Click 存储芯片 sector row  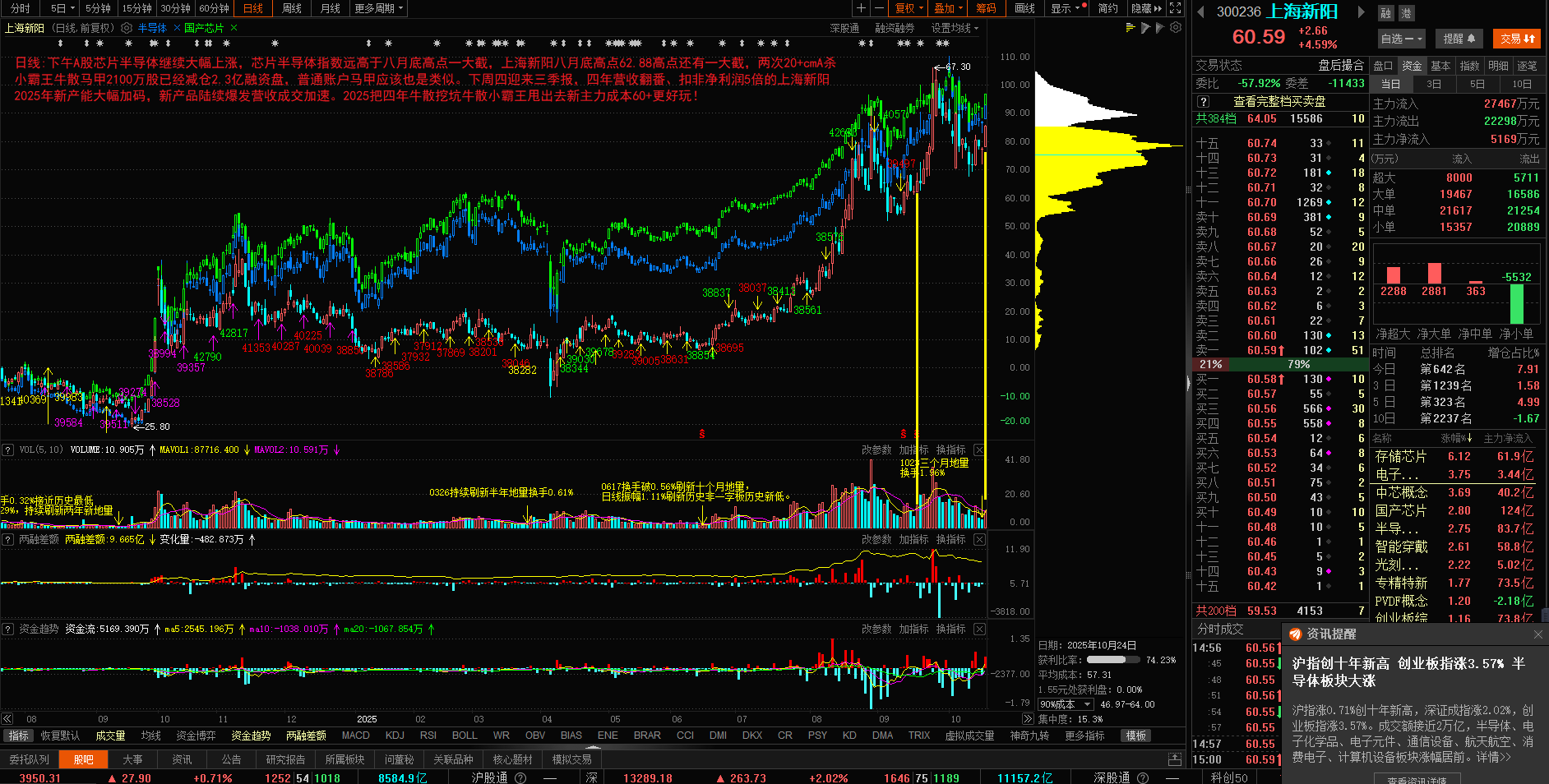click(x=1455, y=456)
